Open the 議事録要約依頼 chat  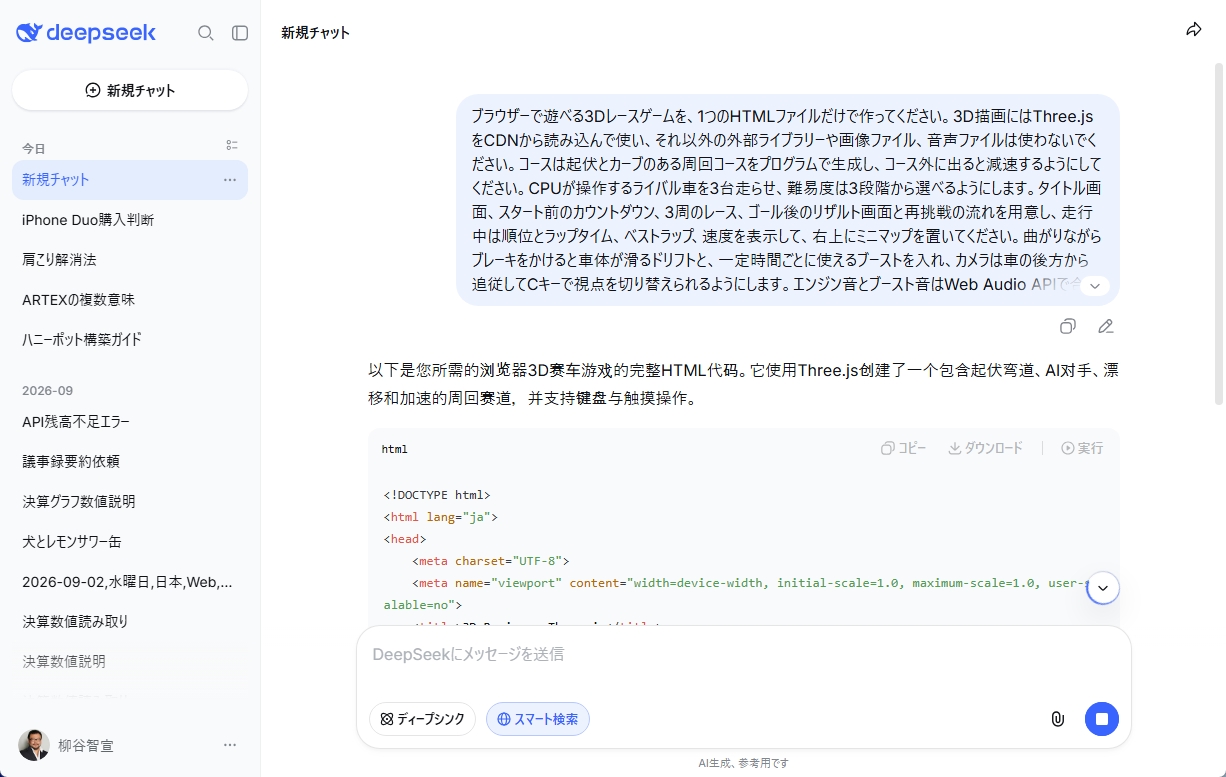point(130,462)
